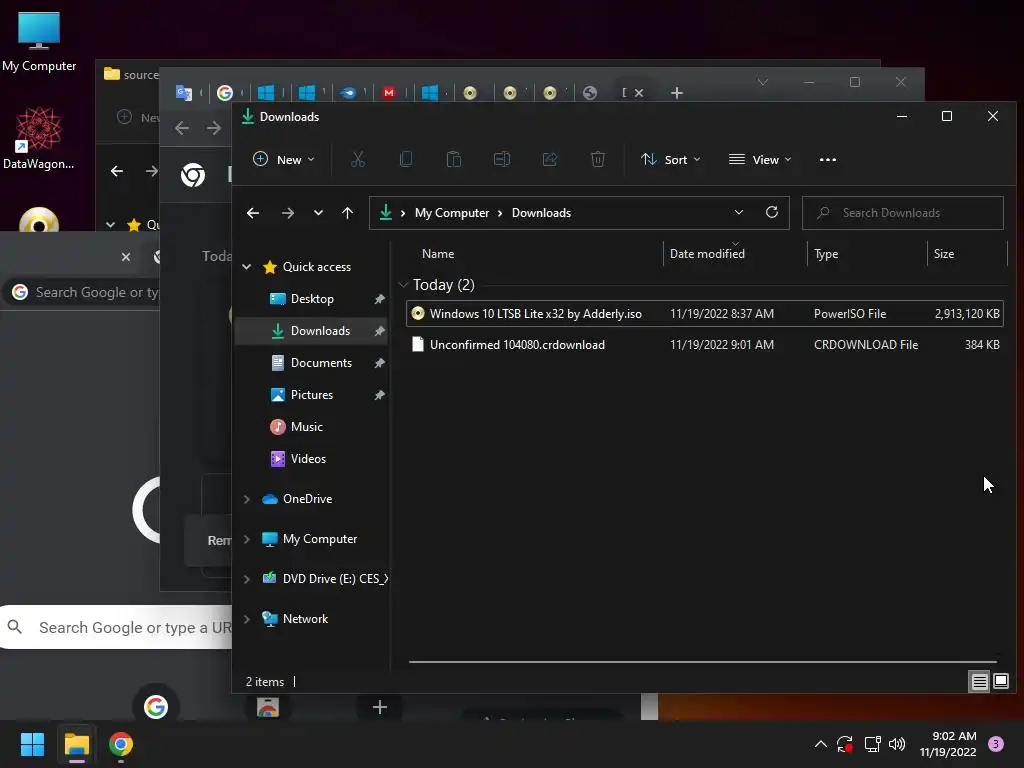Click the Rename icon in toolbar
Image resolution: width=1024 pixels, height=768 pixels.
[502, 159]
